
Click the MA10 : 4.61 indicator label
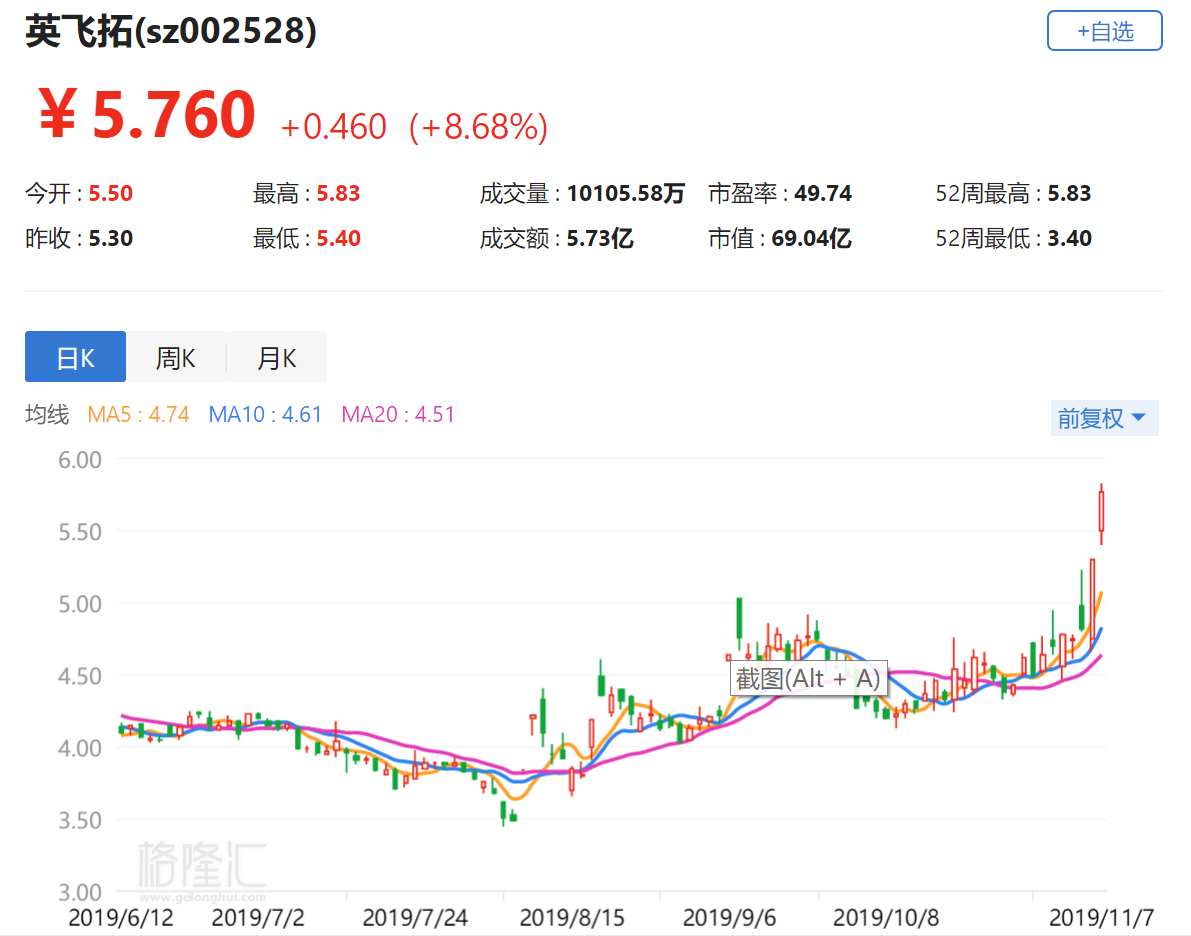click(265, 415)
